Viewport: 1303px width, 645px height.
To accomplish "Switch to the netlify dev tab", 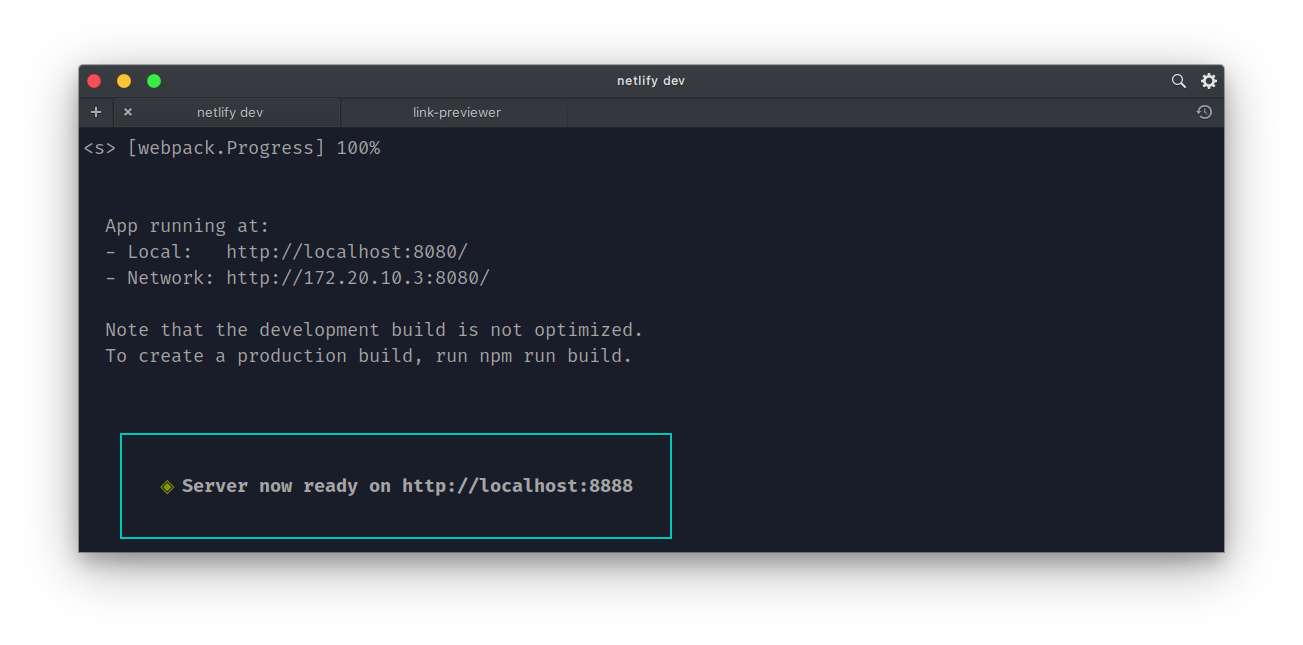I will [228, 112].
